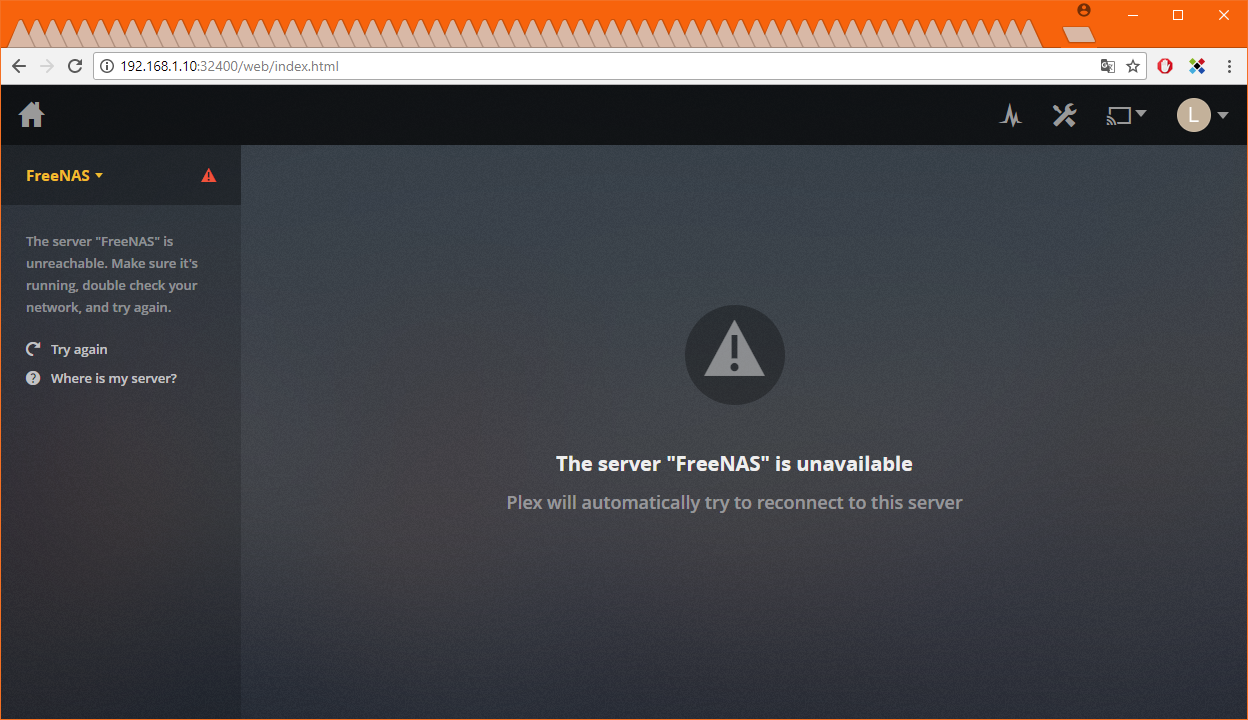Click the red server warning triangle
The height and width of the screenshot is (720, 1248).
pyautogui.click(x=208, y=176)
